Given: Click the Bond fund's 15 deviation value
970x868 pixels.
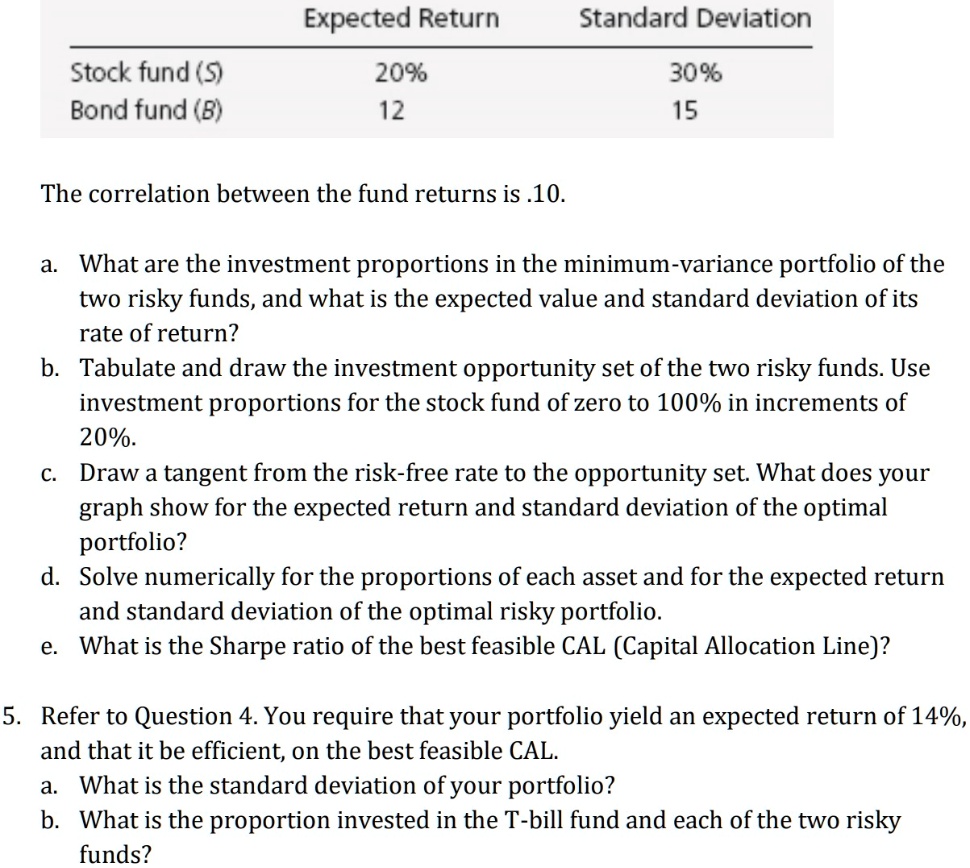Looking at the screenshot, I should (x=684, y=111).
